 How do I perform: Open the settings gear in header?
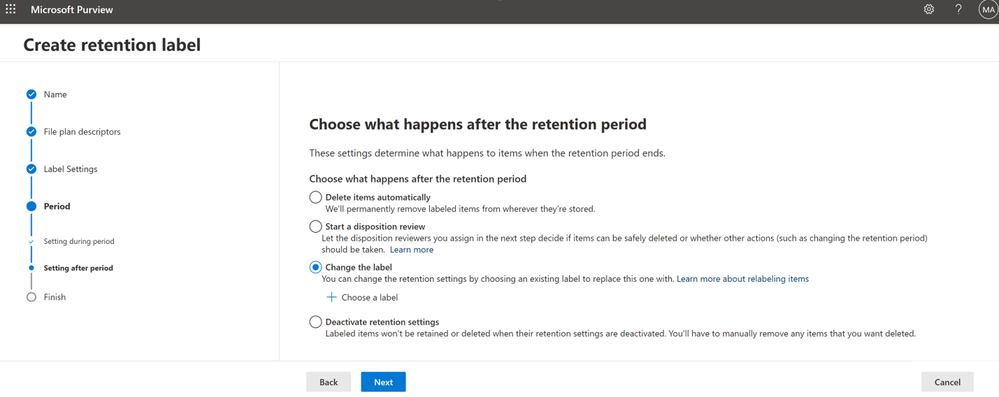(929, 10)
